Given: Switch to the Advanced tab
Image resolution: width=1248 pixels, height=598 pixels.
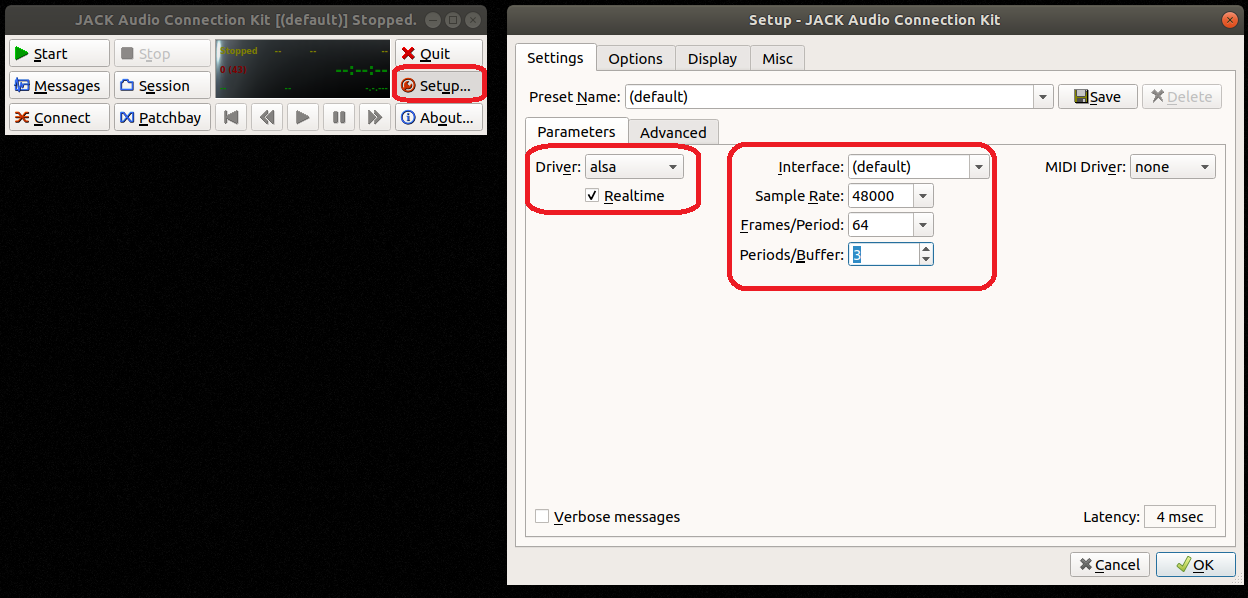Looking at the screenshot, I should [x=673, y=132].
